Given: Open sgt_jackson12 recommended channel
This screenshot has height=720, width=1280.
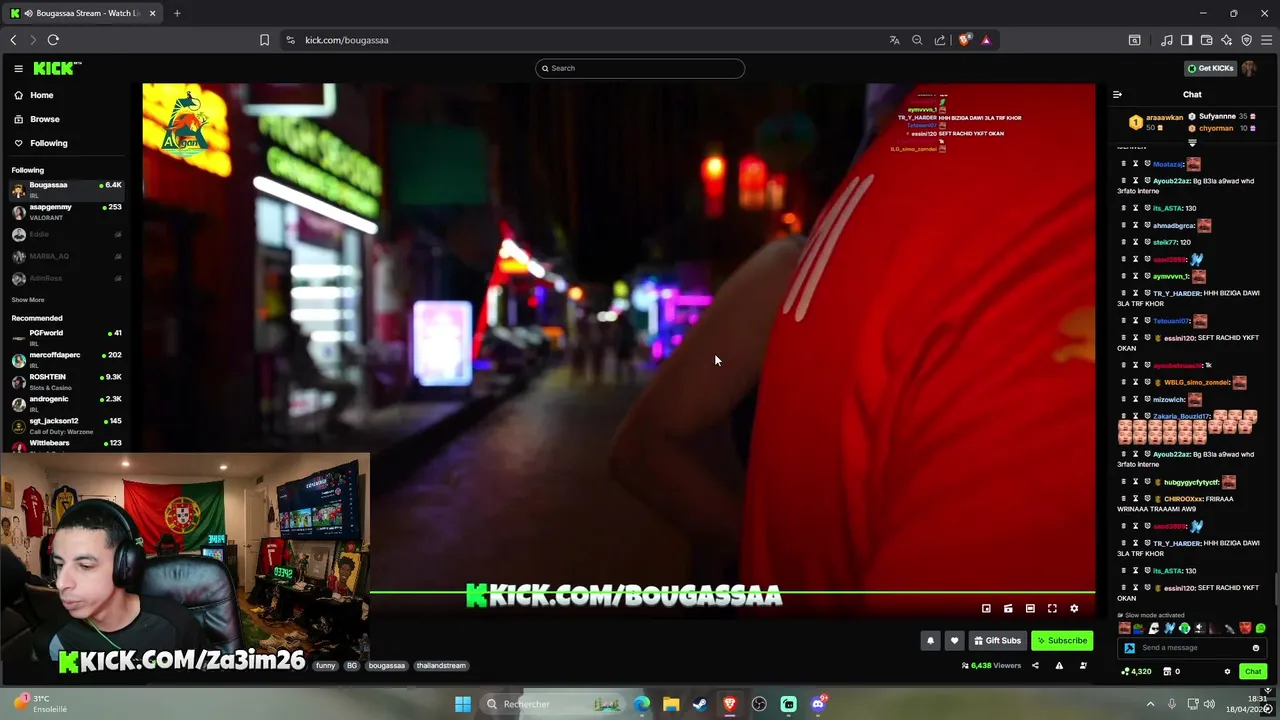Looking at the screenshot, I should 65,425.
